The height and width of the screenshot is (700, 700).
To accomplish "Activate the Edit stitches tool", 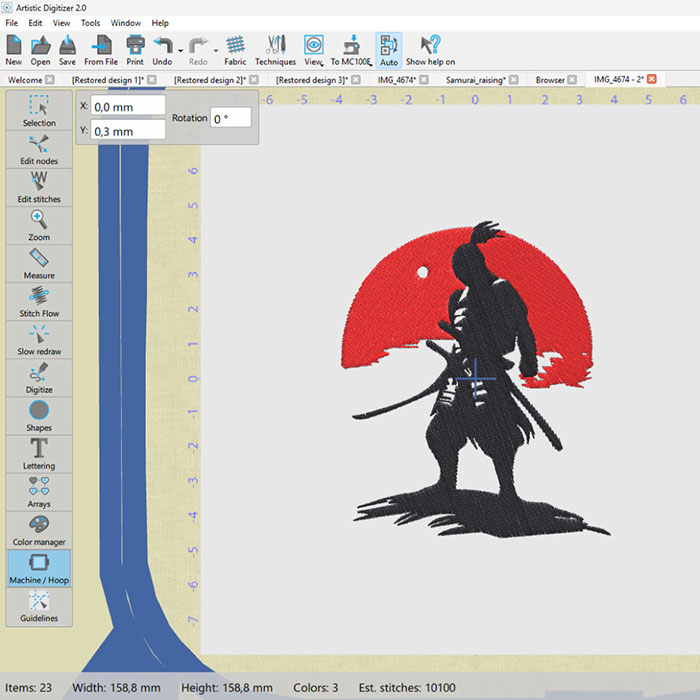I will (x=39, y=186).
